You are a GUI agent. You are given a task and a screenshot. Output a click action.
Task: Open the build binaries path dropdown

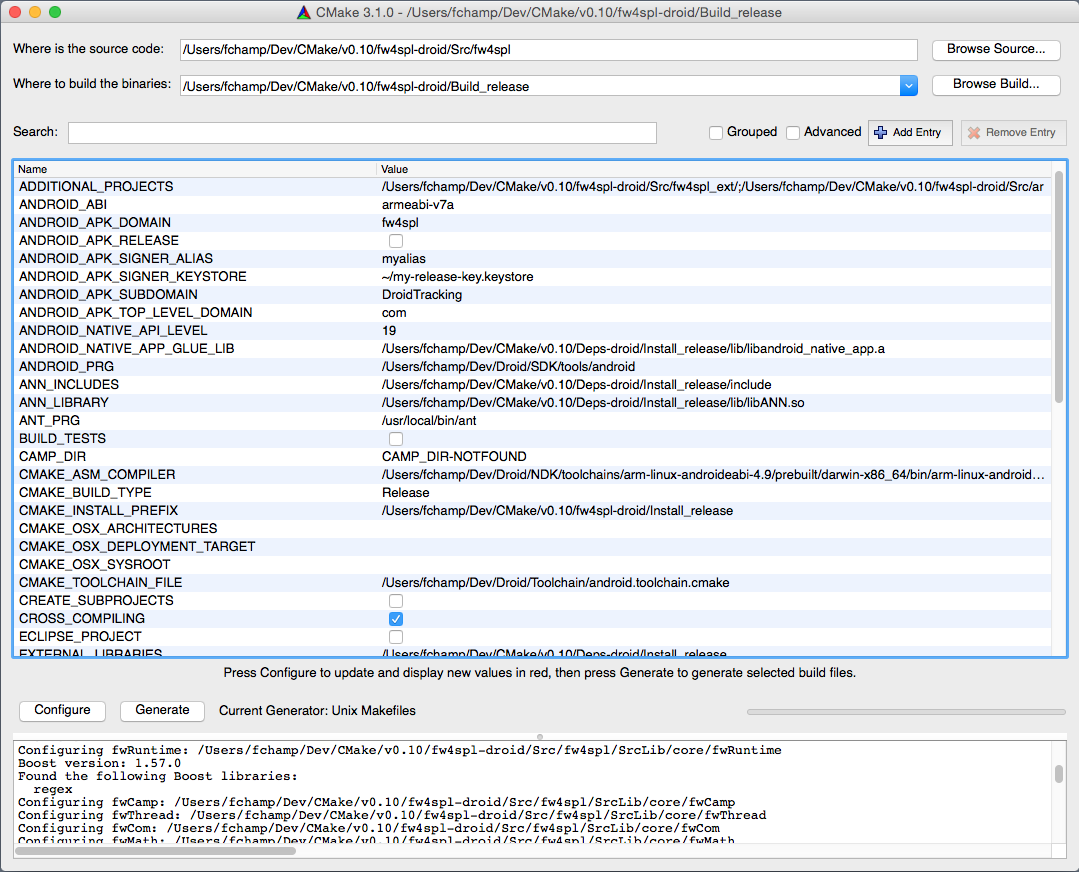click(x=908, y=86)
